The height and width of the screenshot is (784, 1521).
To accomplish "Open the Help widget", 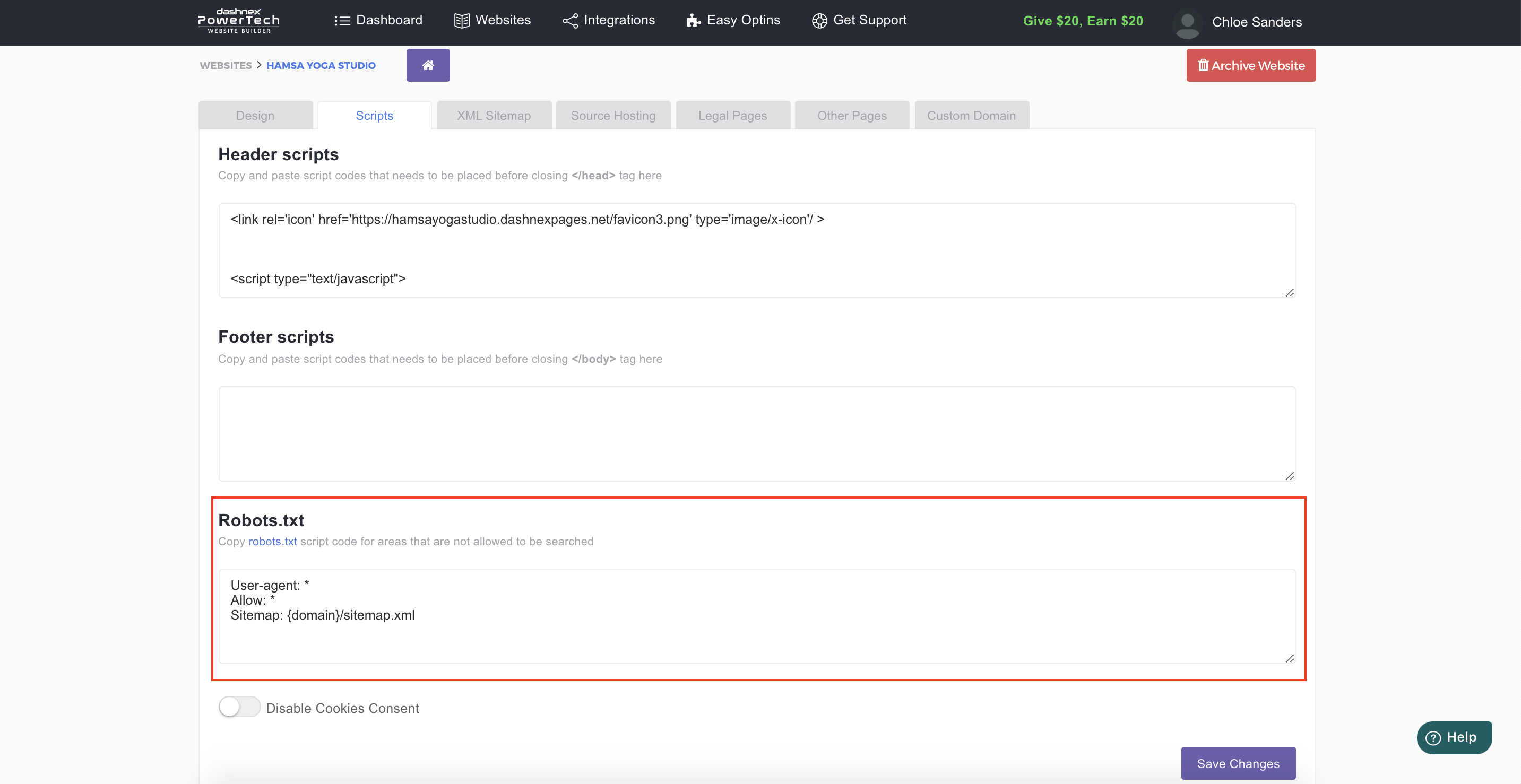I will pos(1454,737).
